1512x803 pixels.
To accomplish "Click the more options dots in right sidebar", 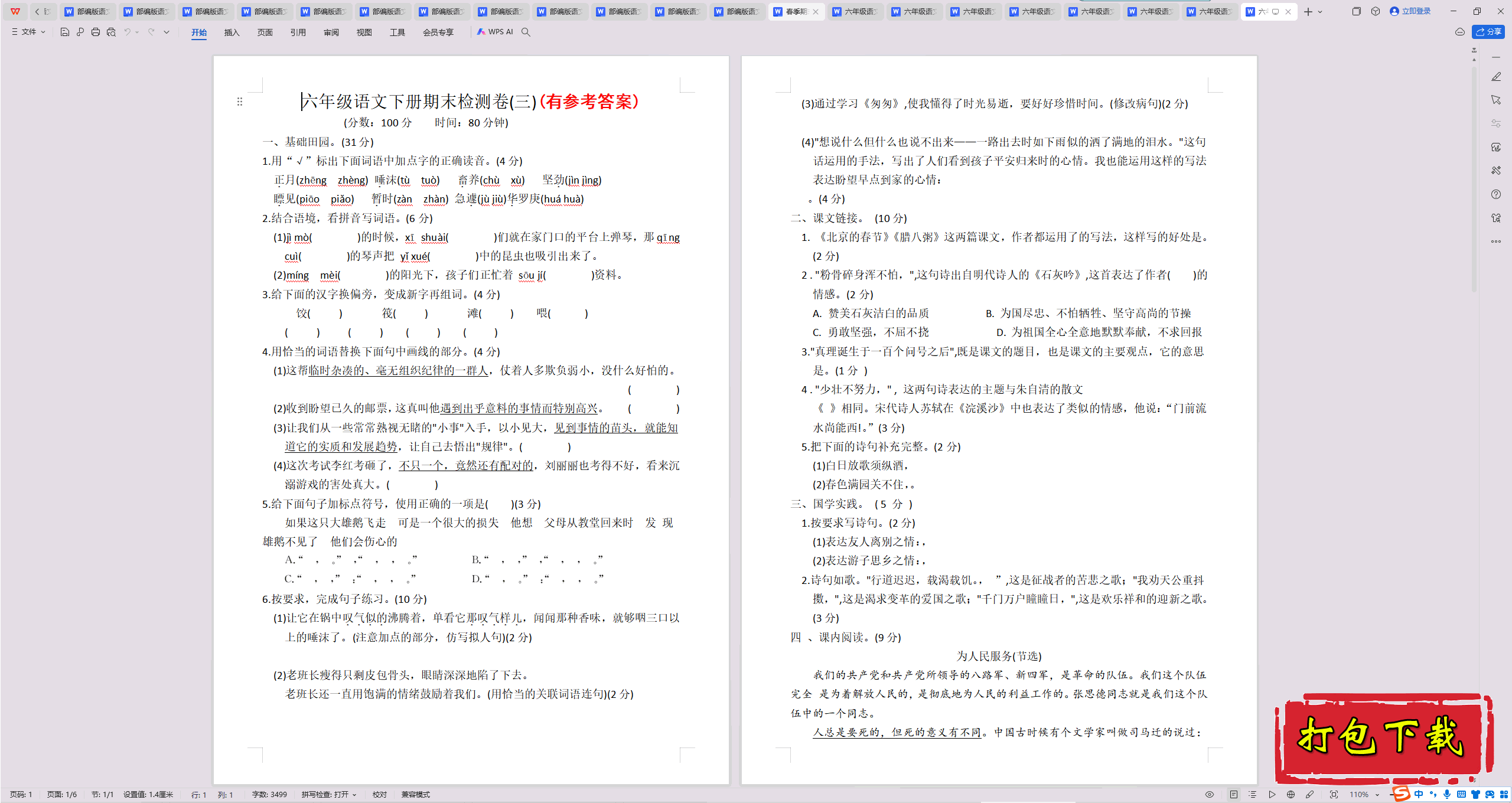I will pos(1496,241).
